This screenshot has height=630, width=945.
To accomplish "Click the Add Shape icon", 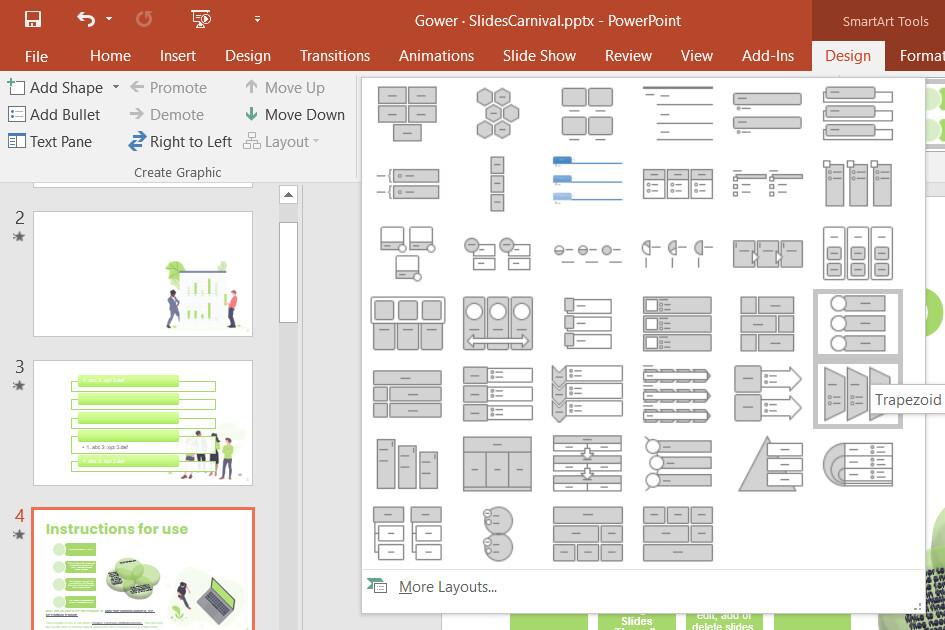I will (x=17, y=88).
